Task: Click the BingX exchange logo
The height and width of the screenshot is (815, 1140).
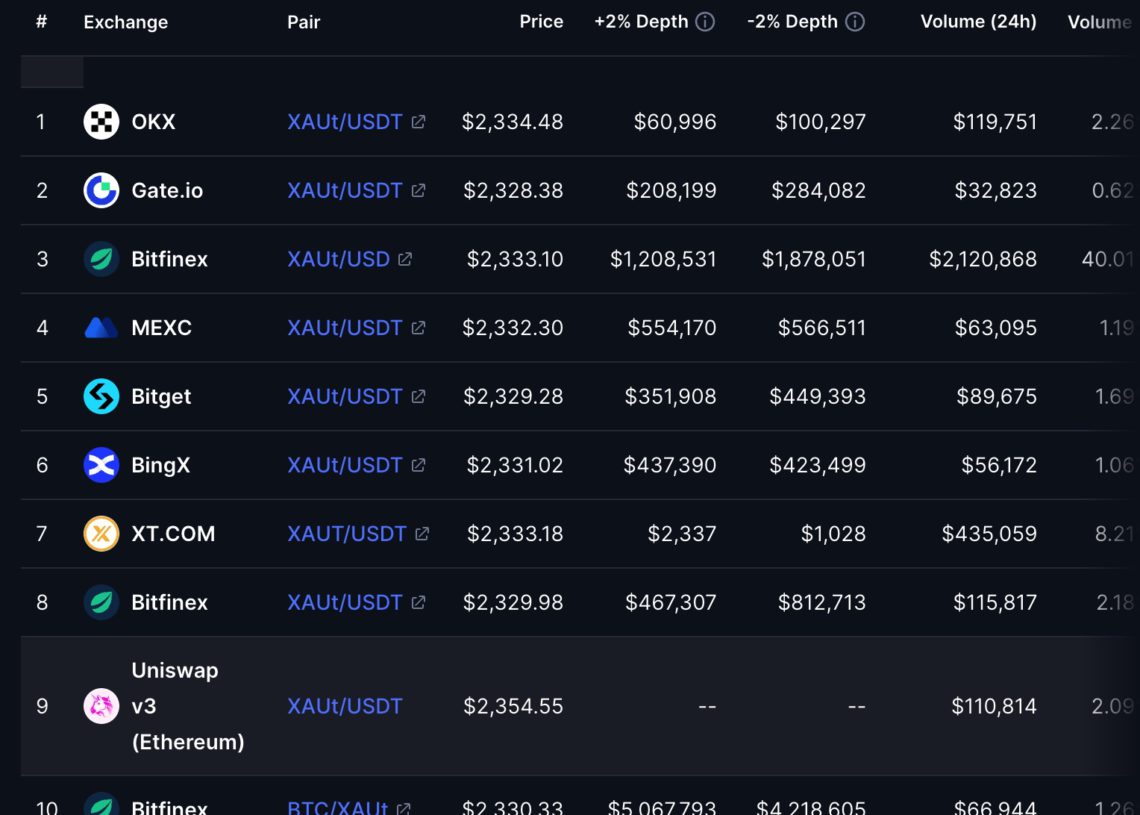Action: point(100,465)
